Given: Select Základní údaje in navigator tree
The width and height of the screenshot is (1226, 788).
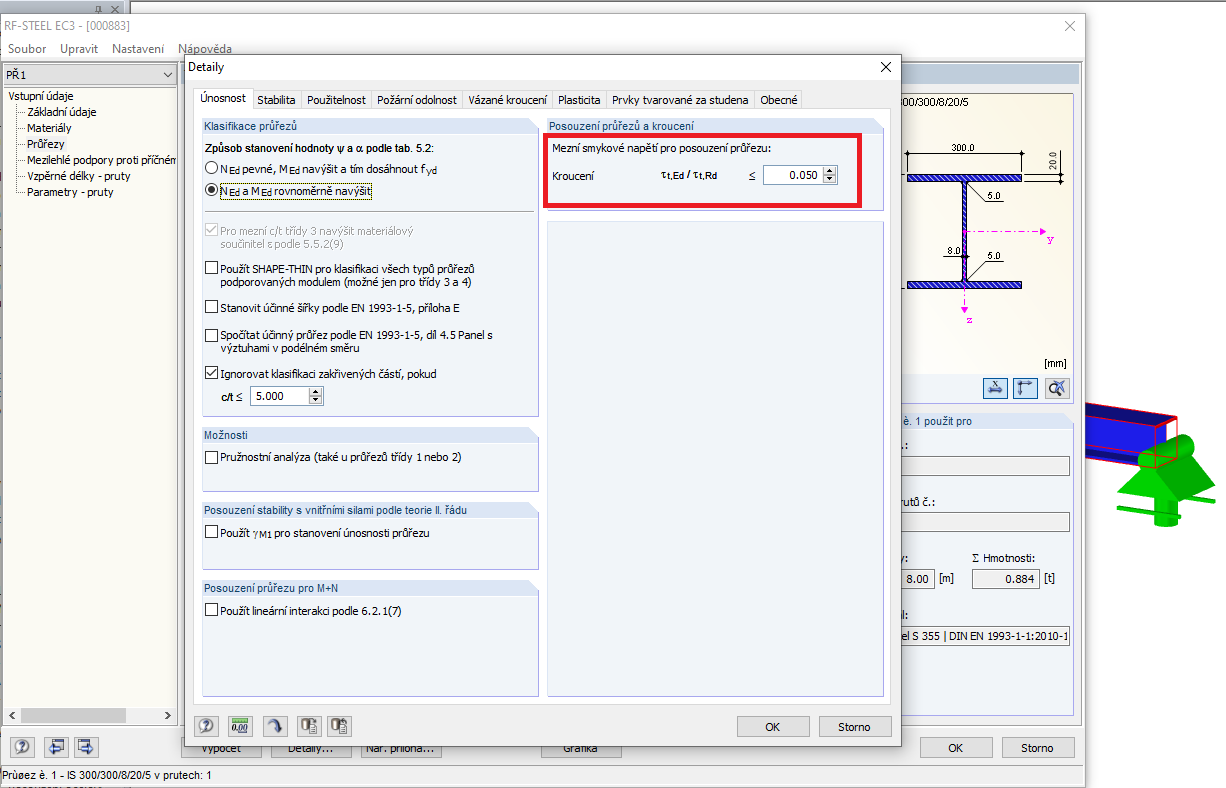Looking at the screenshot, I should tap(62, 112).
